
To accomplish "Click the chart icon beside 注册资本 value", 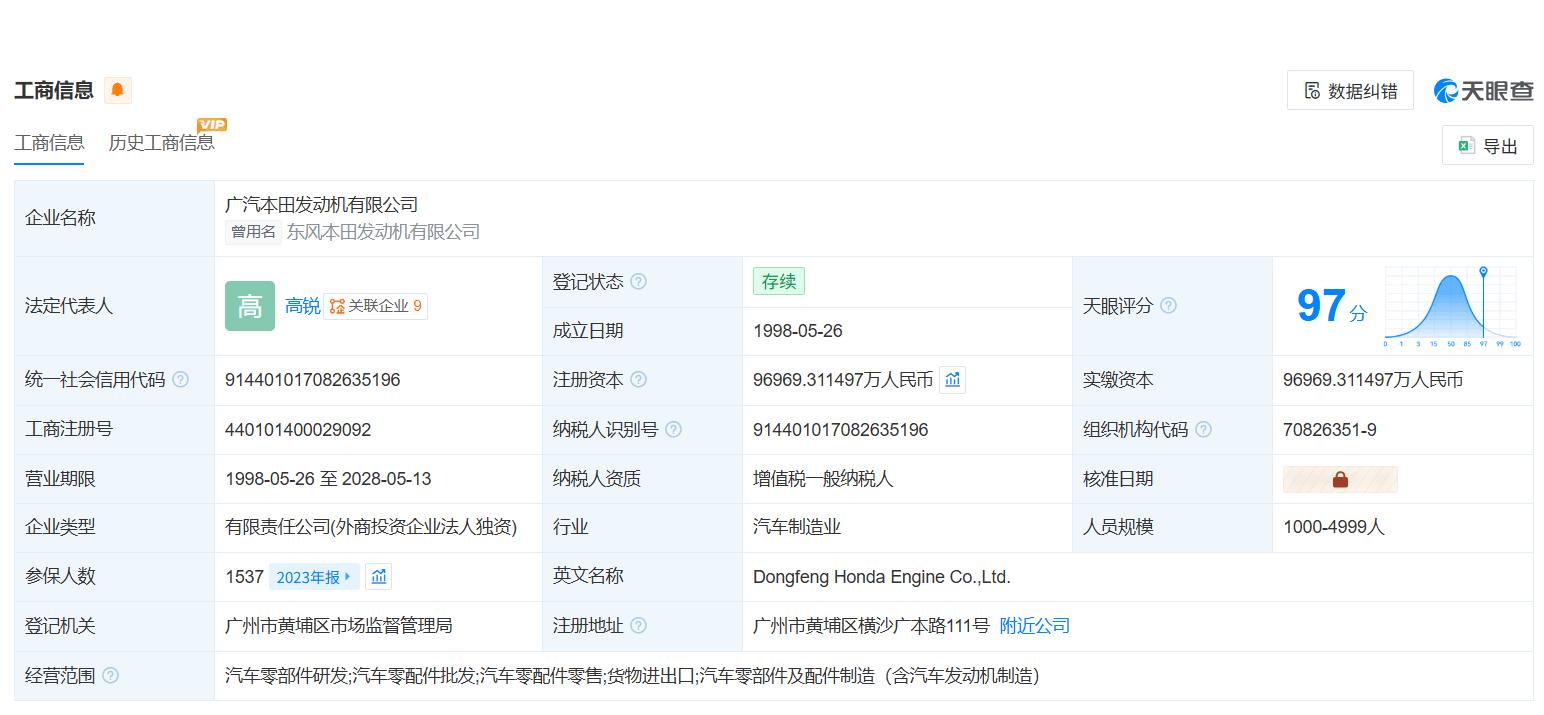I will tap(952, 380).
